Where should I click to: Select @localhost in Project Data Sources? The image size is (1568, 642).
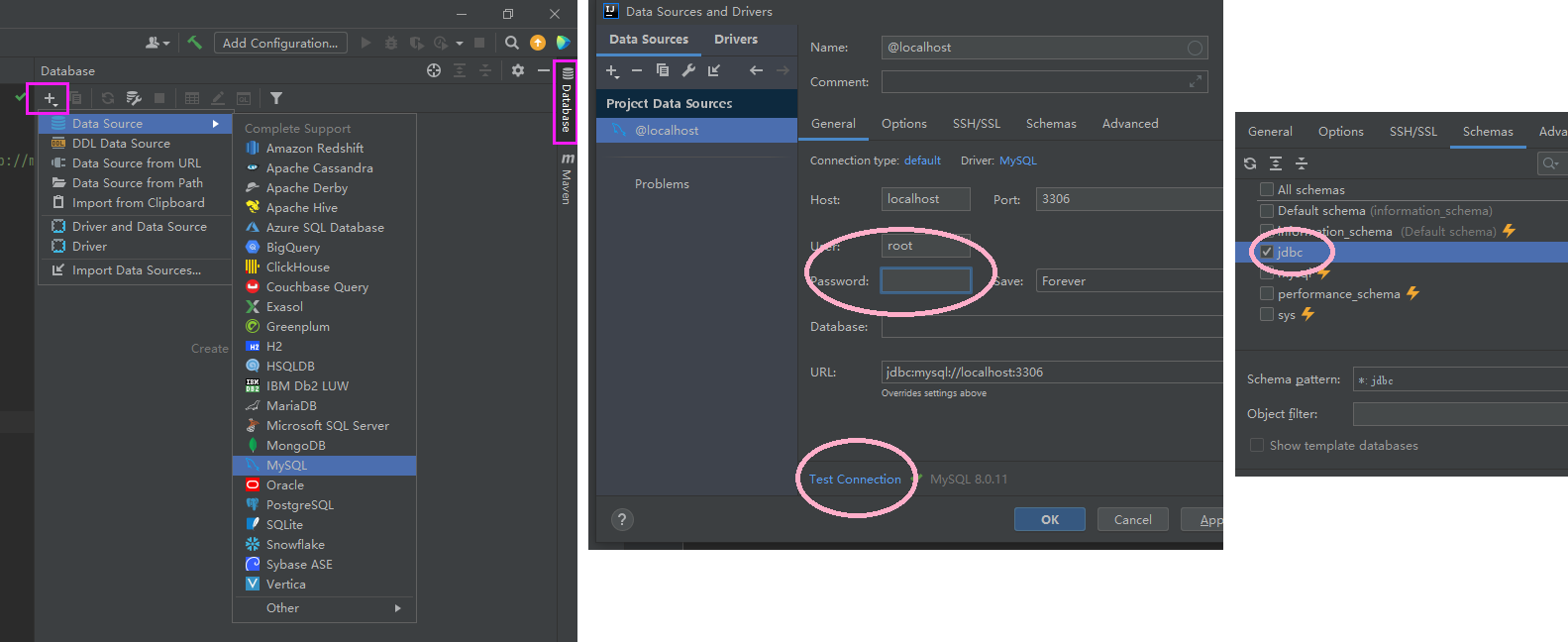tap(696, 131)
